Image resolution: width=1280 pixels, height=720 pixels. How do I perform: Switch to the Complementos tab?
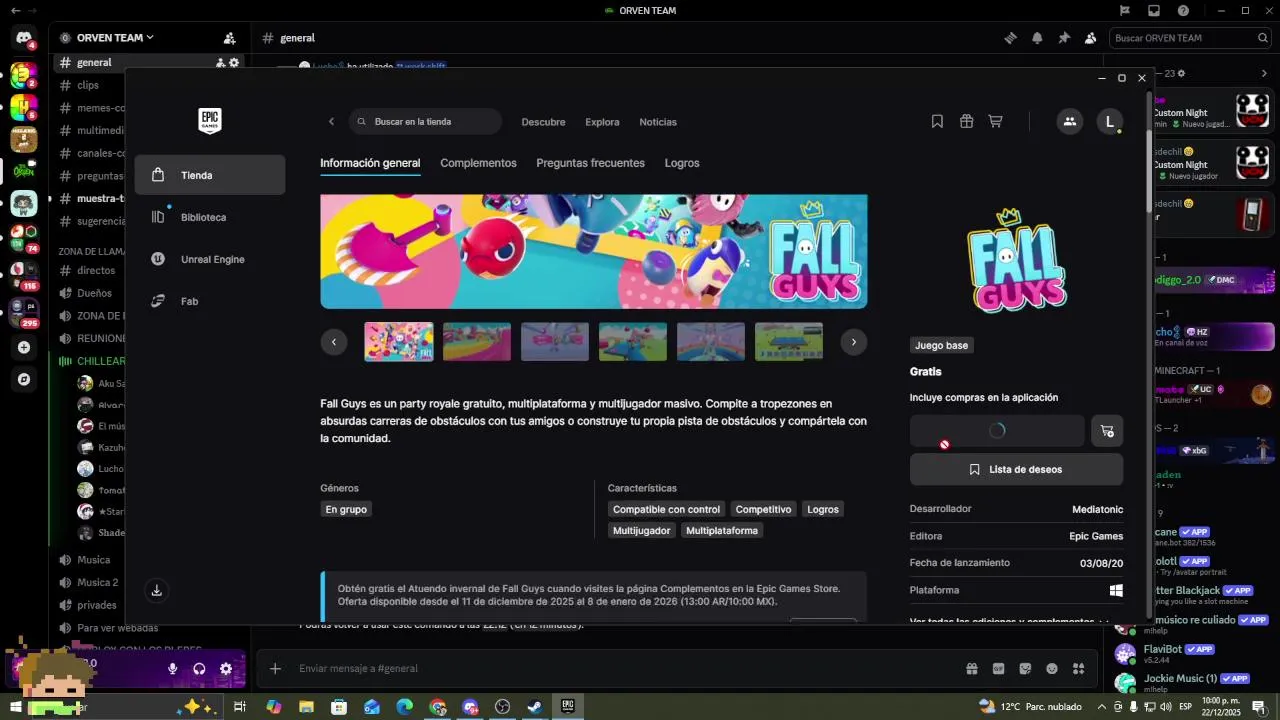[478, 163]
